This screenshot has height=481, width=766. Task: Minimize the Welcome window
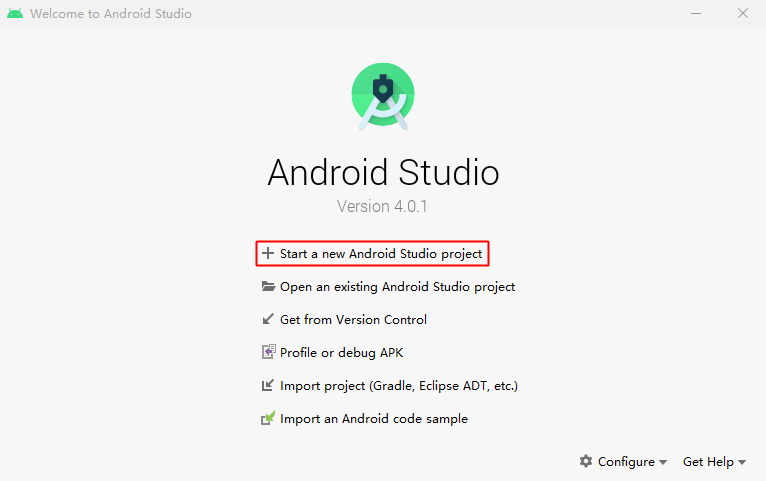tap(696, 13)
